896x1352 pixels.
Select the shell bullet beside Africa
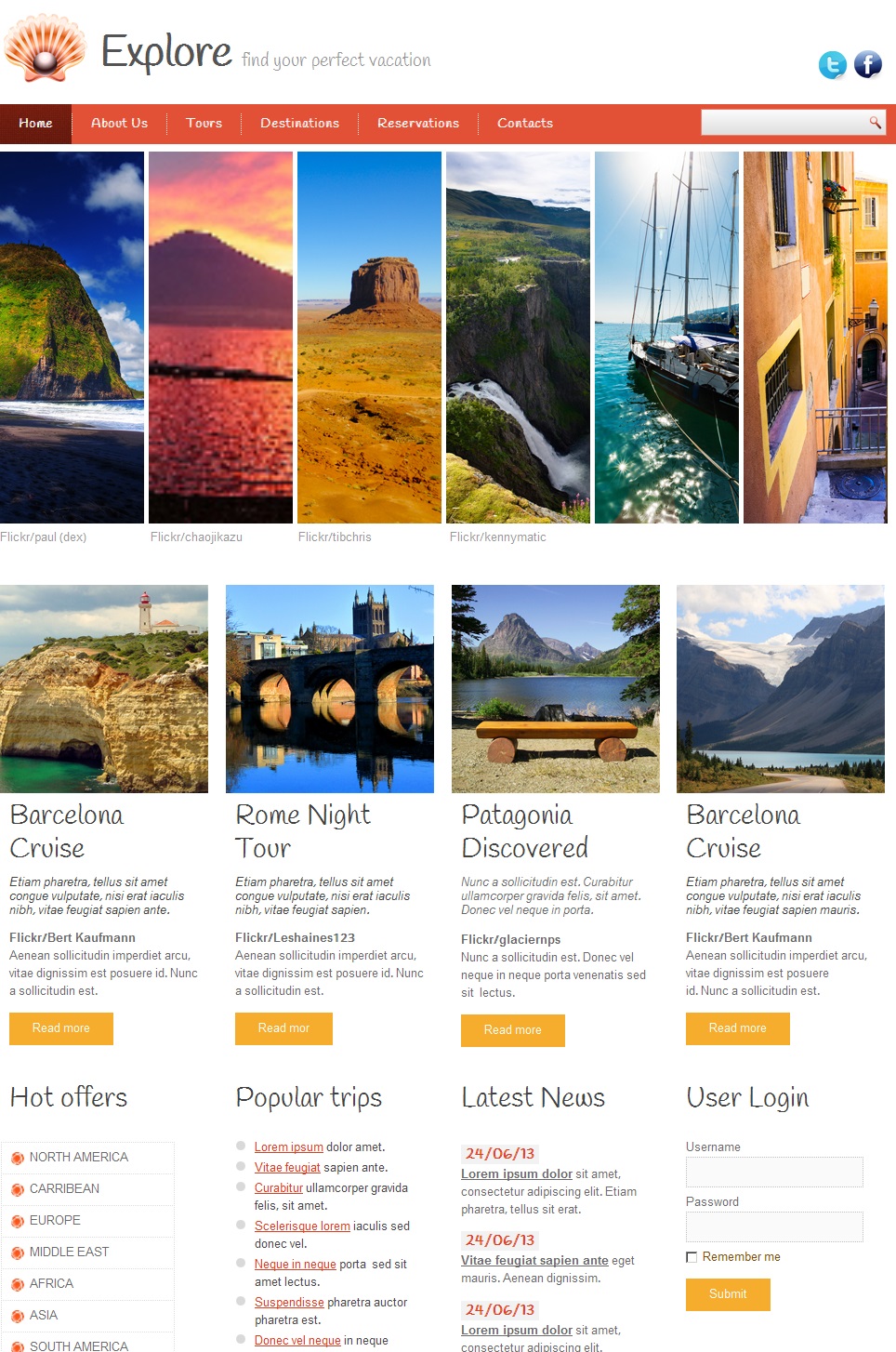coord(18,1284)
